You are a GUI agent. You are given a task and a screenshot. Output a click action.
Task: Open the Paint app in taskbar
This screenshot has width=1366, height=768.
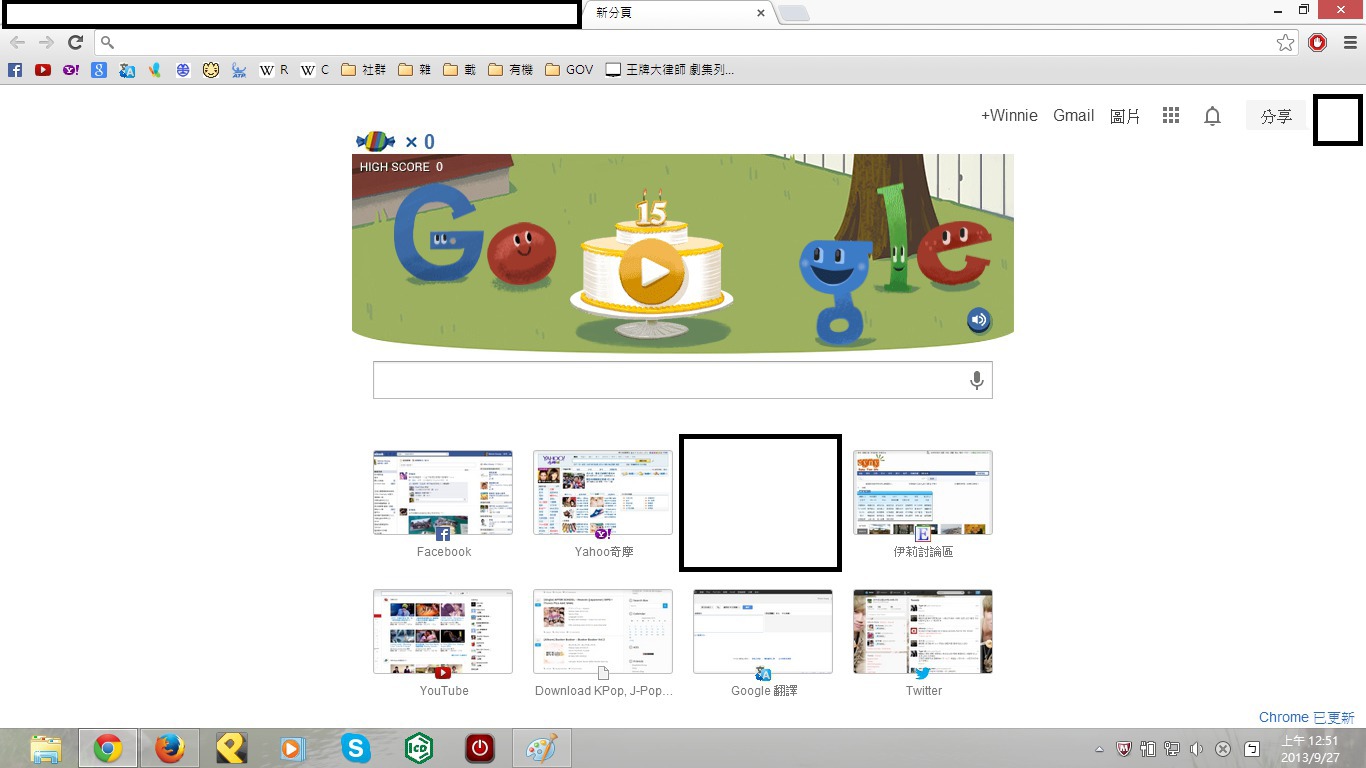[x=541, y=748]
